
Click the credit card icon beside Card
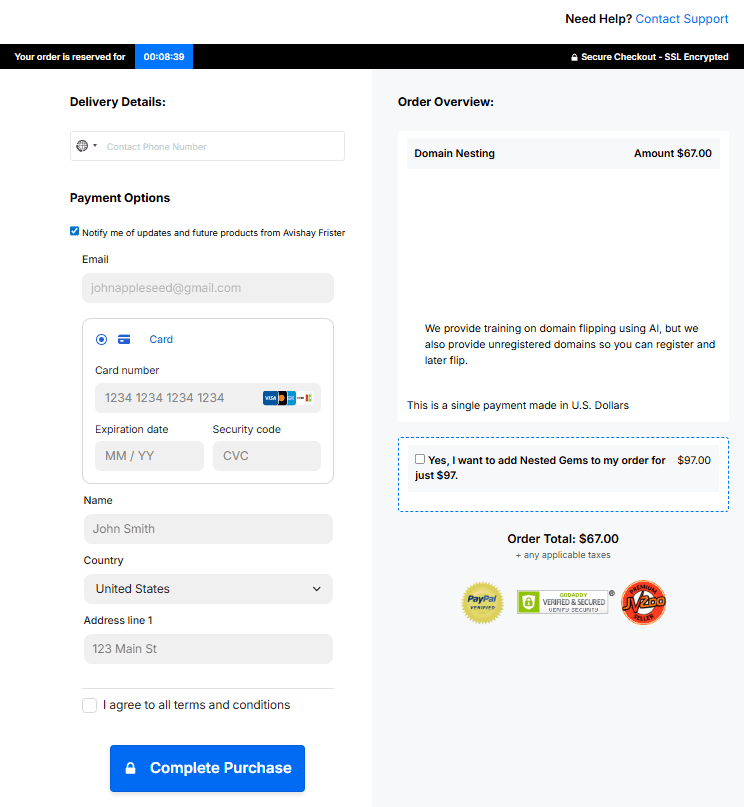(x=124, y=339)
